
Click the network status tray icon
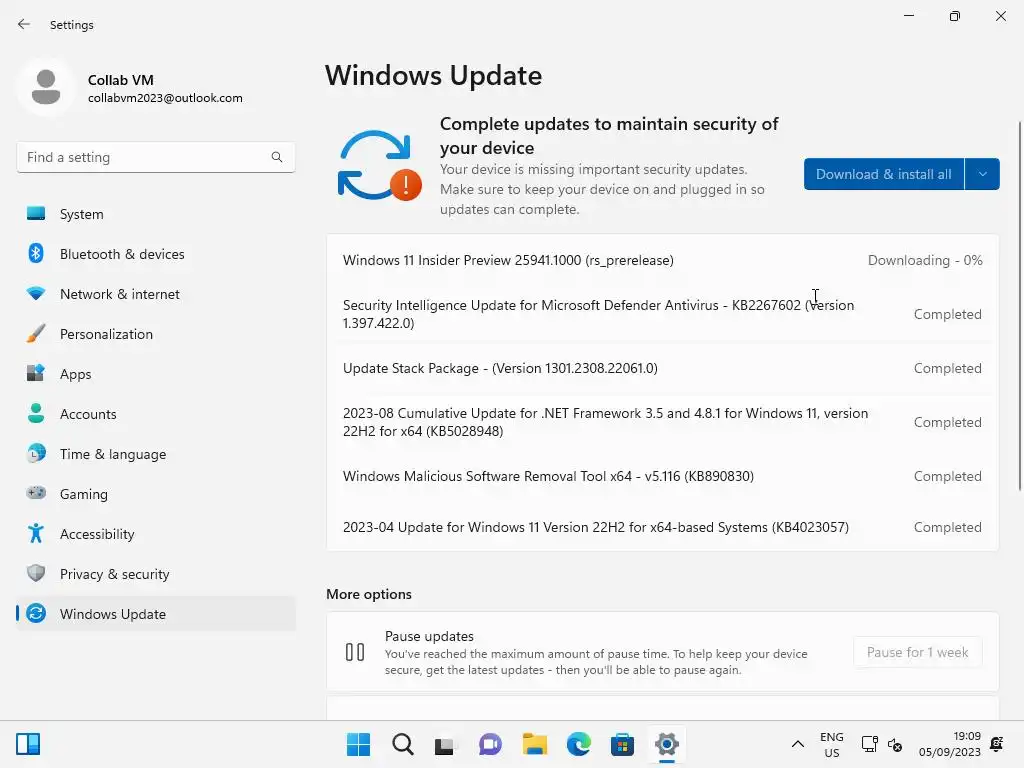870,744
